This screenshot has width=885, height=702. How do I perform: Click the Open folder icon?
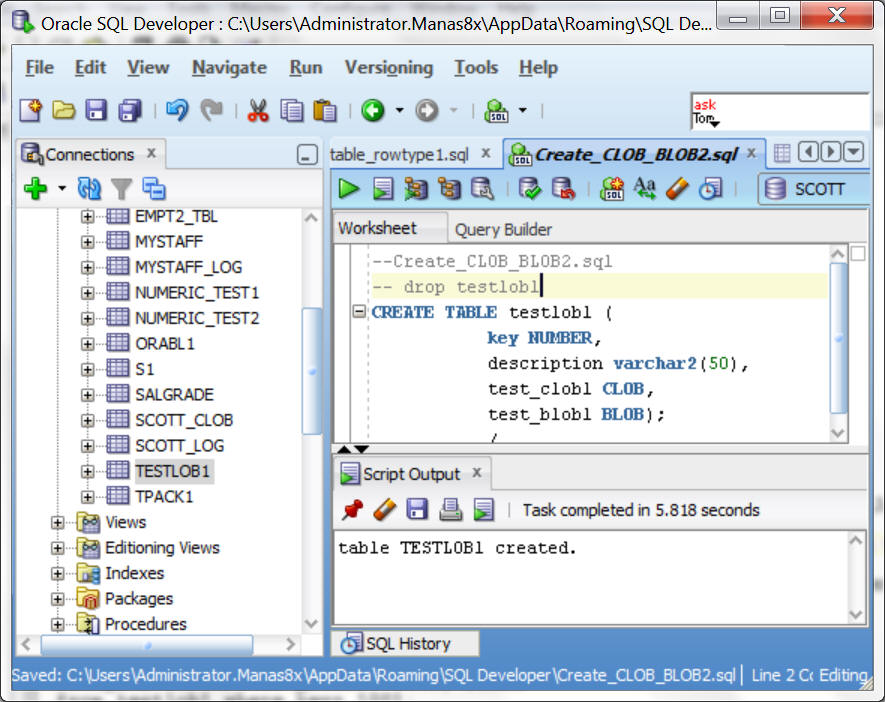pos(63,110)
